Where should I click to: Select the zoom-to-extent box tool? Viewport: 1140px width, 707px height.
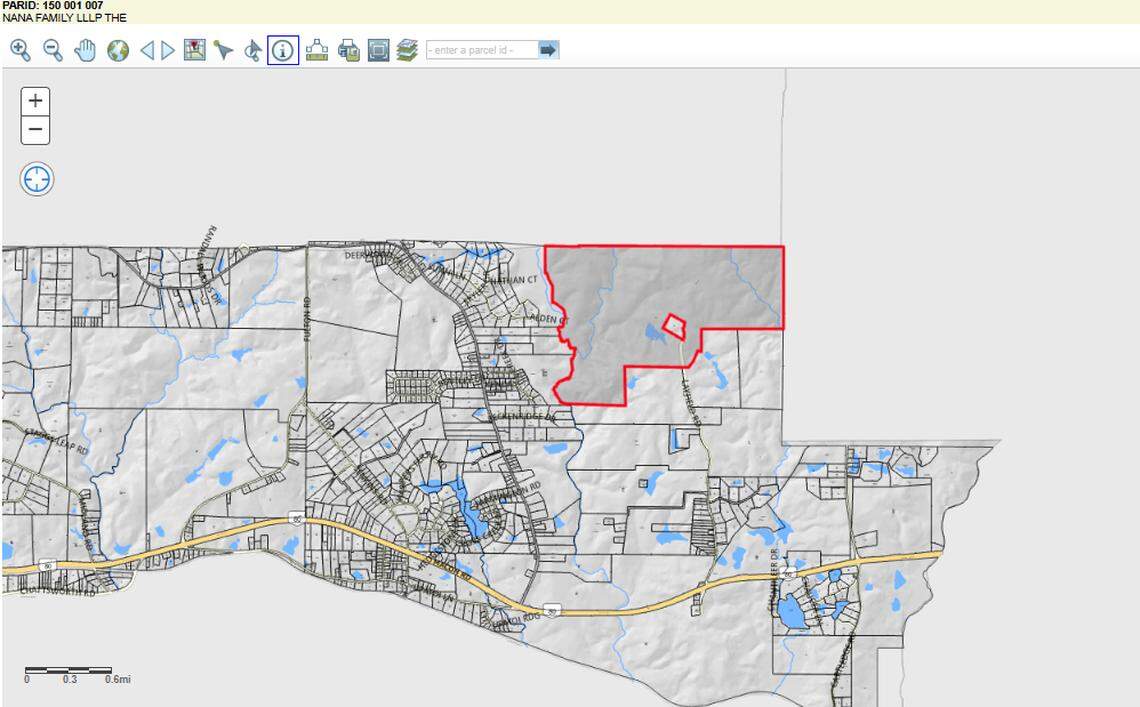pyautogui.click(x=378, y=49)
